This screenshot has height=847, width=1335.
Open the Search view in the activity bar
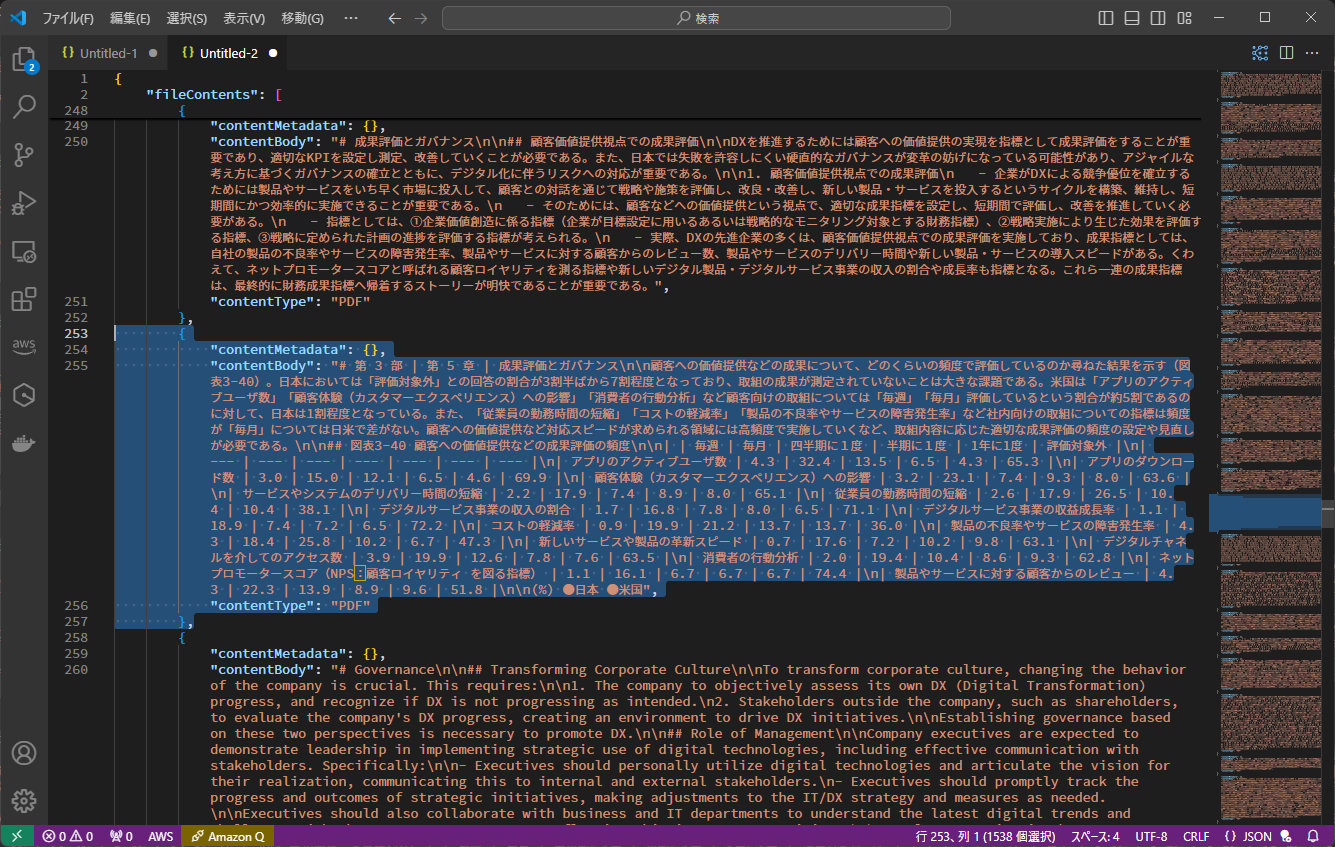click(24, 107)
